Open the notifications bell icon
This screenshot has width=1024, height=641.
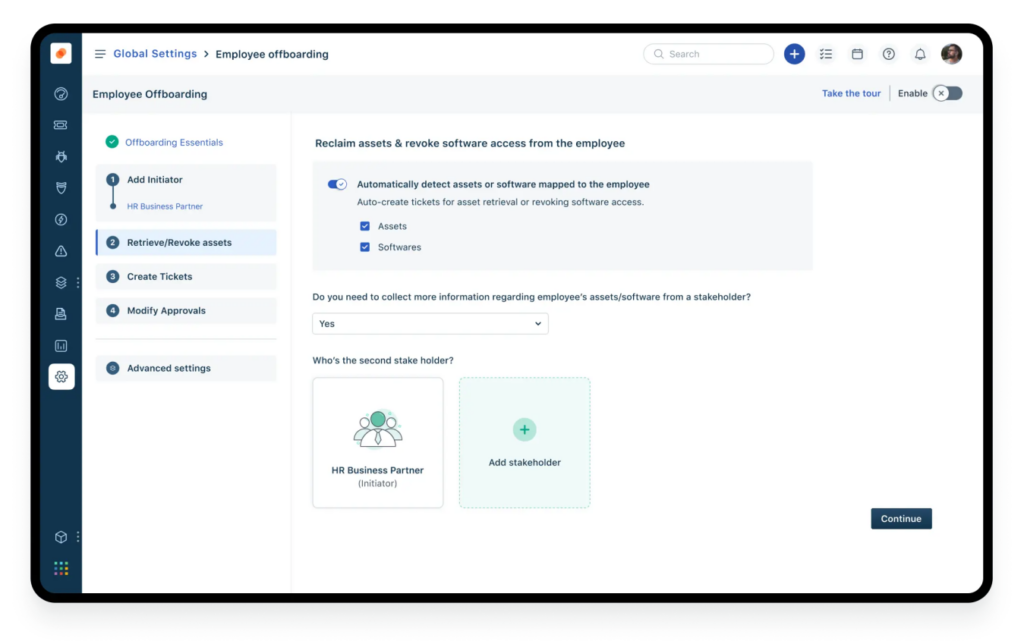tap(920, 54)
